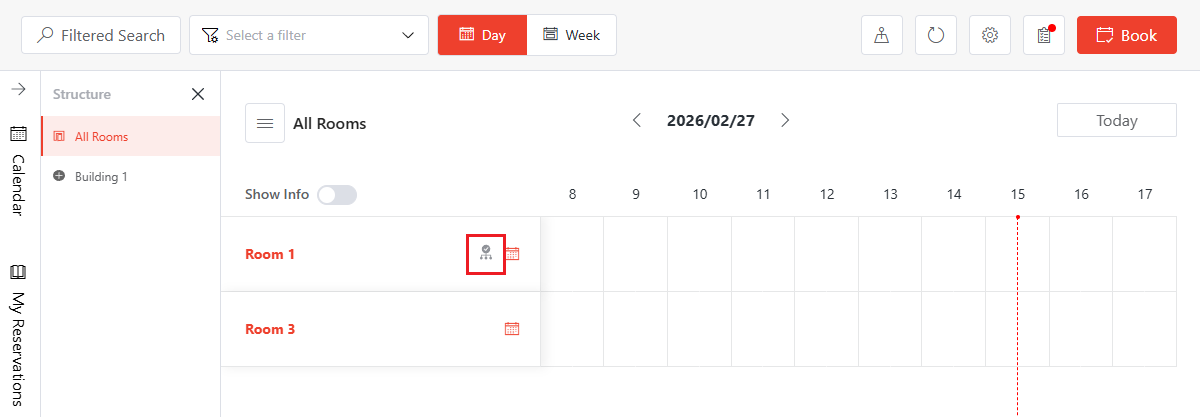This screenshot has height=417, width=1200.
Task: Expand the Building 1 tree node
Action: tap(59, 176)
